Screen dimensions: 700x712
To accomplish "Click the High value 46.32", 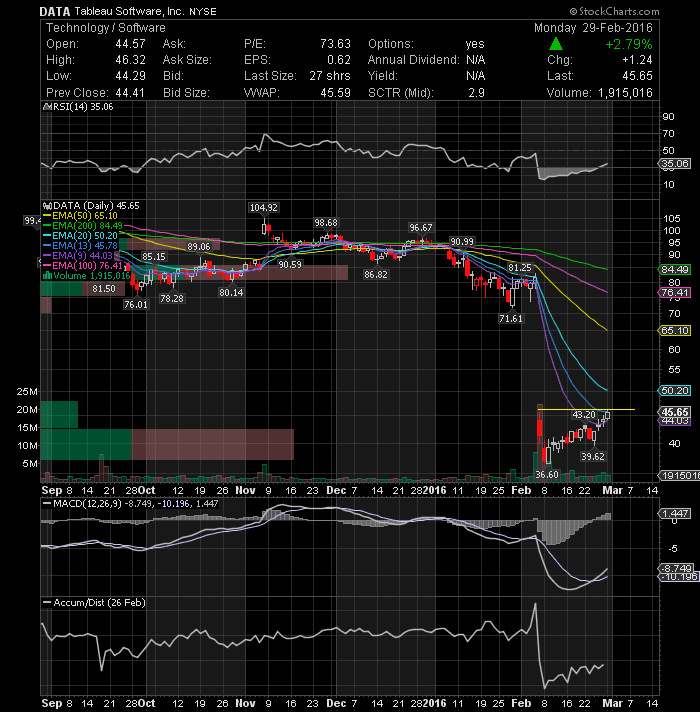I will click(x=130, y=60).
